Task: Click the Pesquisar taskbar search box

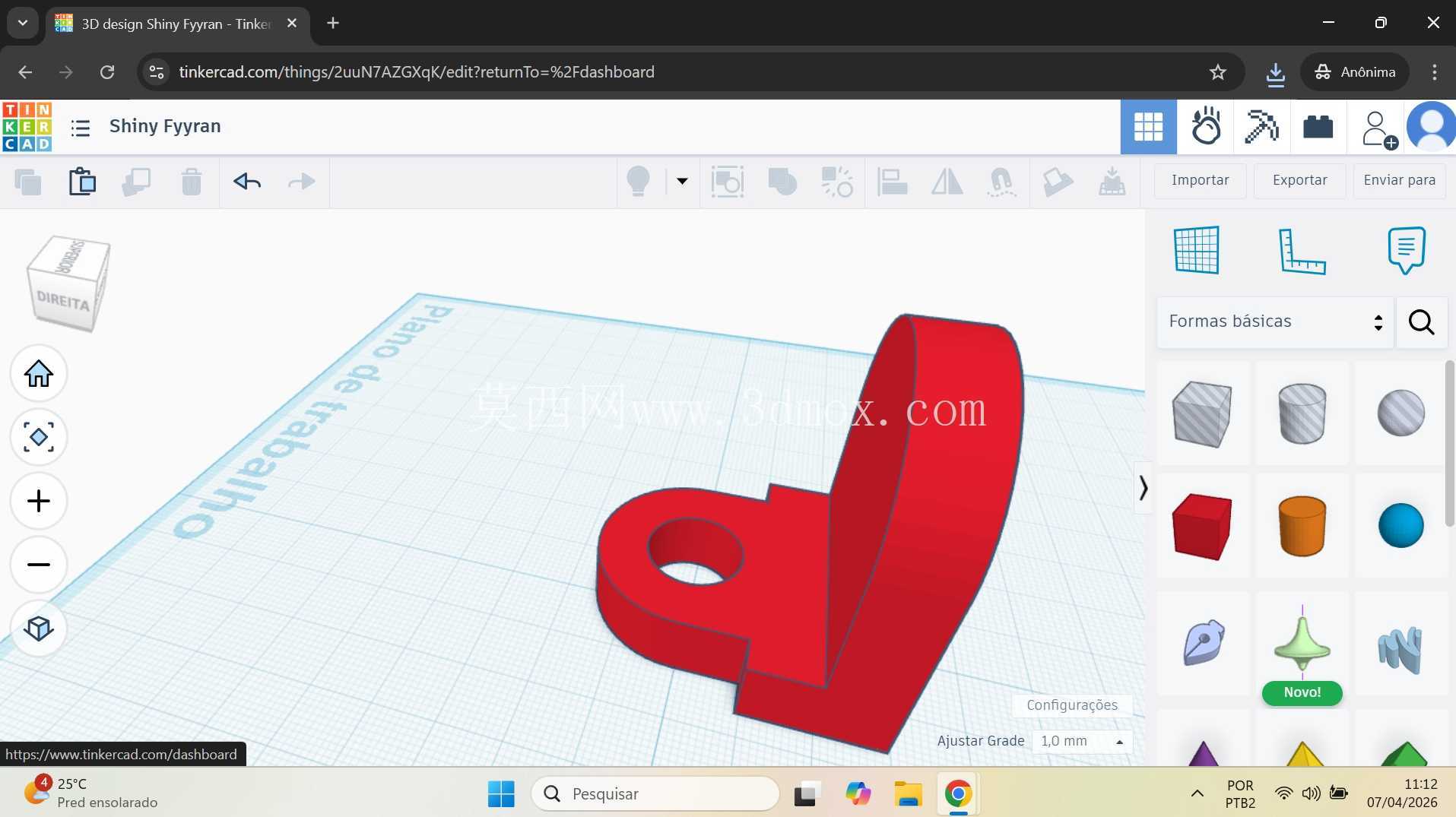Action: pyautogui.click(x=656, y=794)
